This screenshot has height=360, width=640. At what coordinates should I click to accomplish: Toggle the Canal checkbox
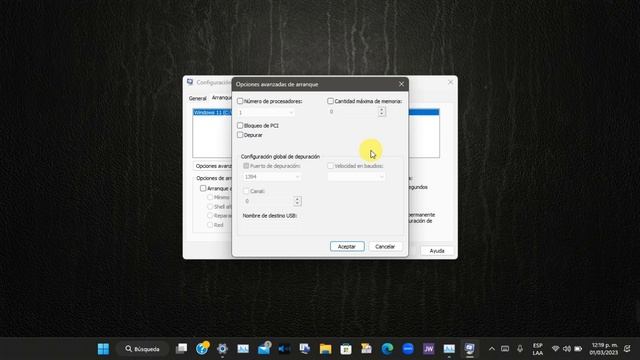pos(246,191)
